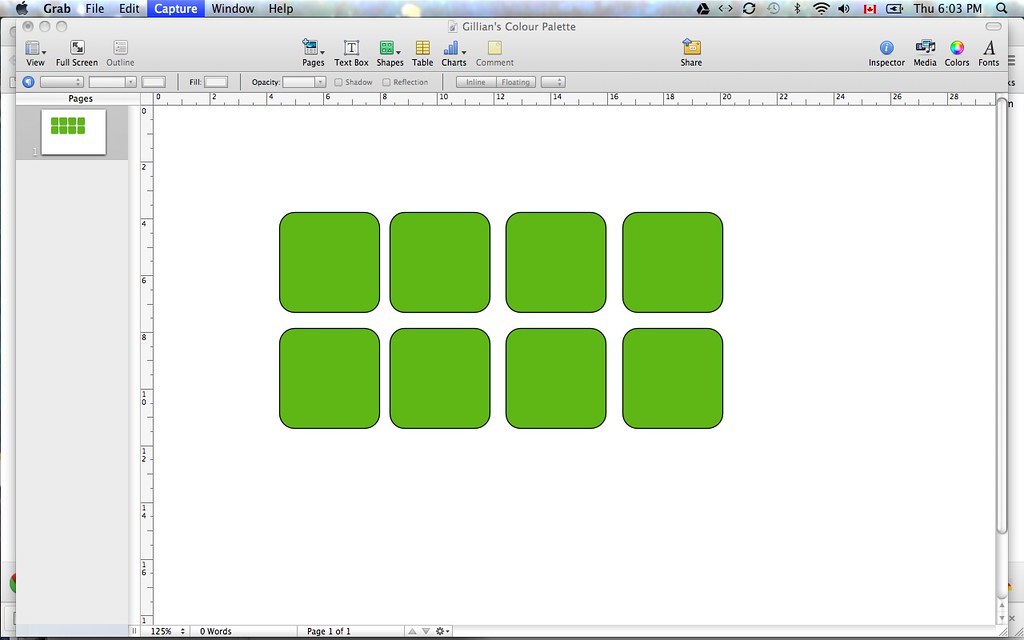The image size is (1024, 640).
Task: Select the Inline placement button
Action: tap(476, 82)
